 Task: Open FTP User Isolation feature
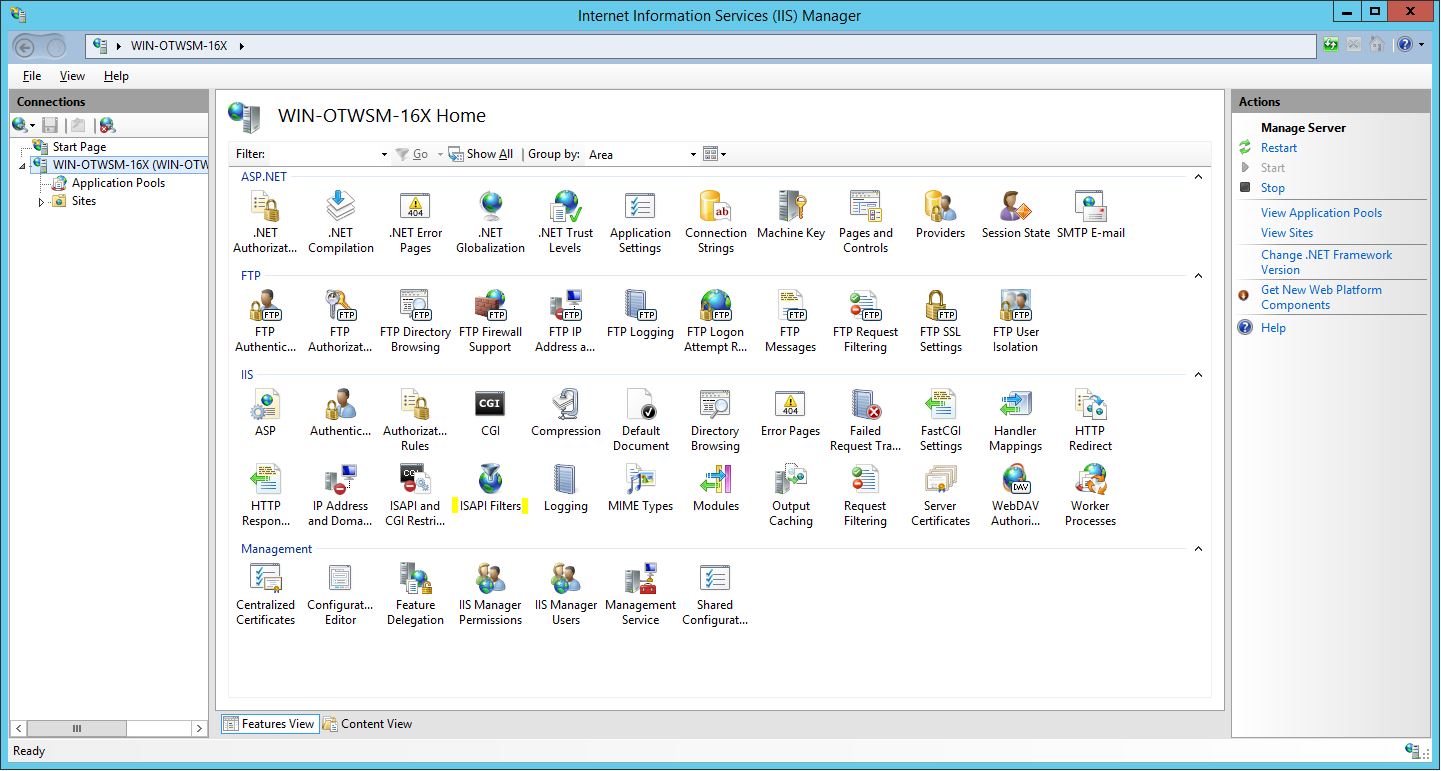tap(1016, 320)
